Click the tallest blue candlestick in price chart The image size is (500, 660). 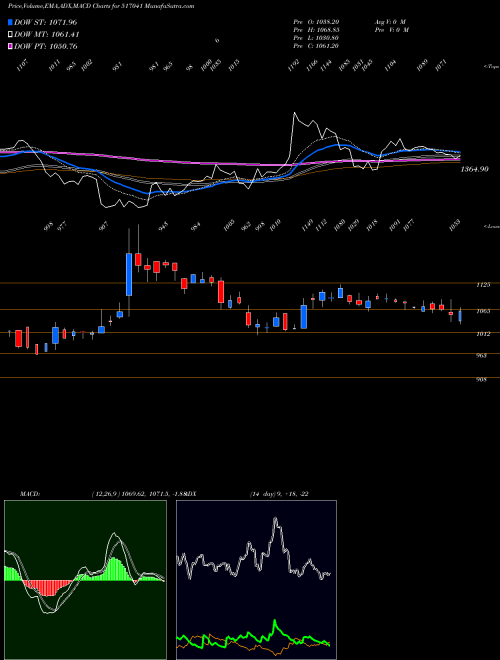[x=129, y=274]
